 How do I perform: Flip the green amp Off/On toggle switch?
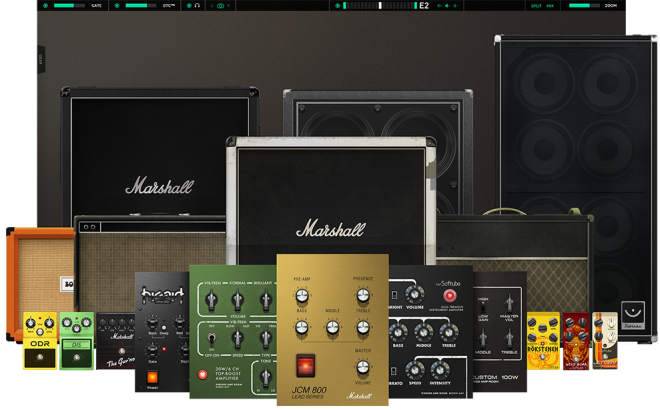pyautogui.click(x=211, y=338)
